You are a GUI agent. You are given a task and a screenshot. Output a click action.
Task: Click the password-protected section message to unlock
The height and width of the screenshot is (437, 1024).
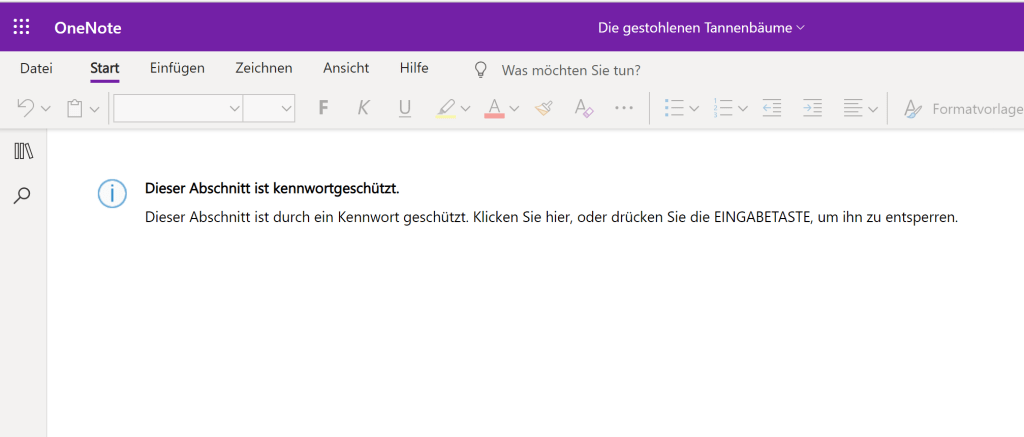[x=551, y=217]
